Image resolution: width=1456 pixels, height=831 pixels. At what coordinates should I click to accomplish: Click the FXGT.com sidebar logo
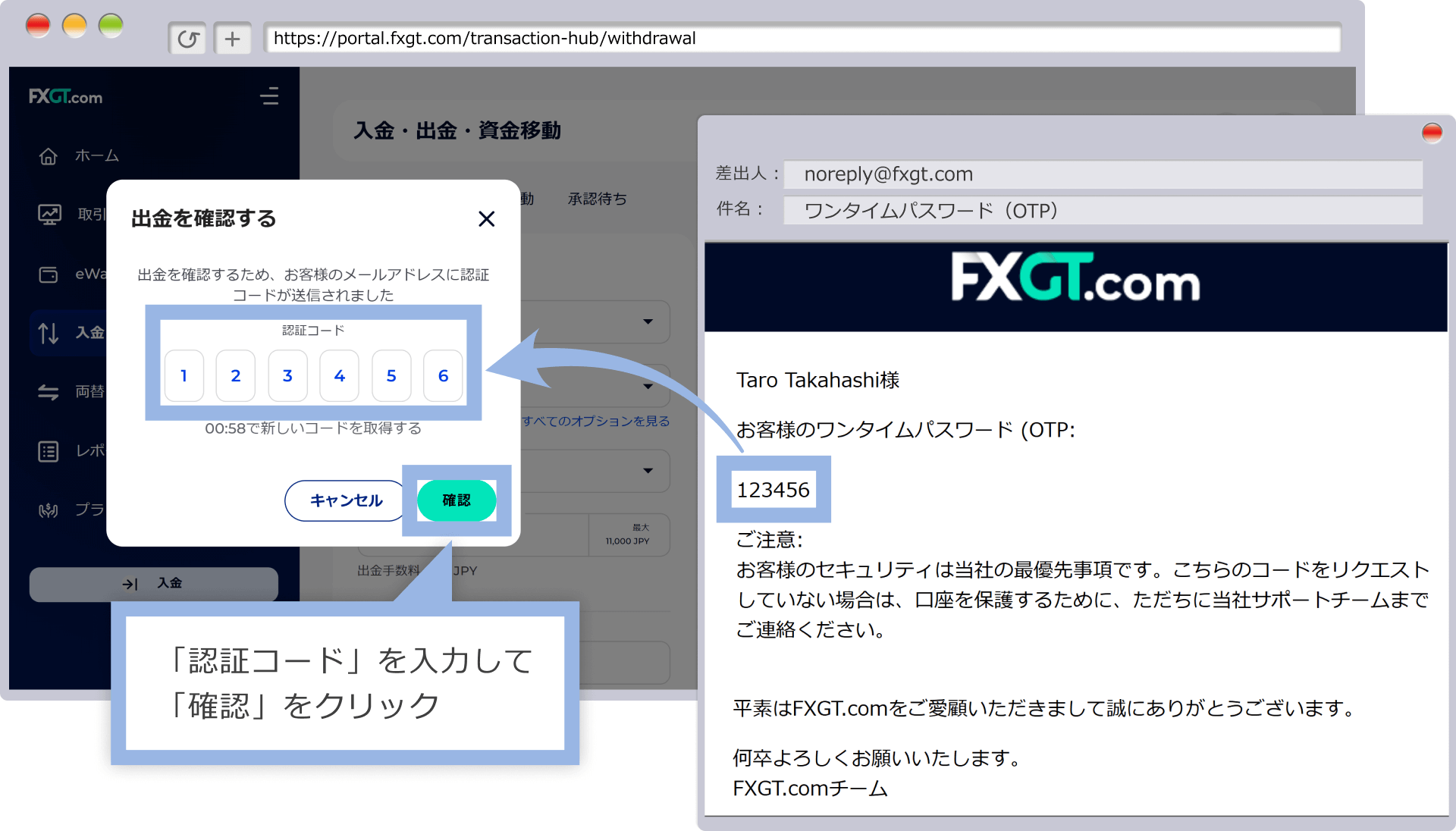pos(66,96)
